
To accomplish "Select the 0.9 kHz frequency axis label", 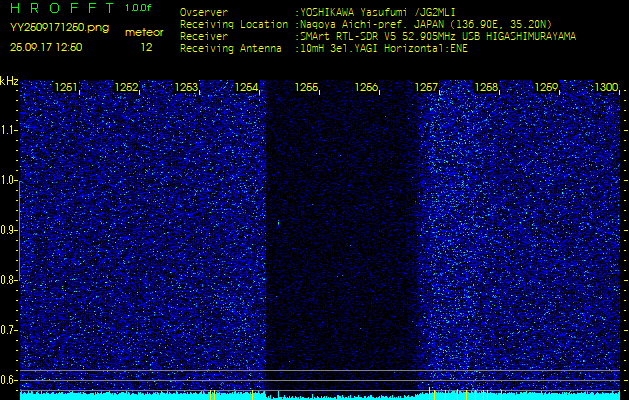I will click(x=9, y=230).
